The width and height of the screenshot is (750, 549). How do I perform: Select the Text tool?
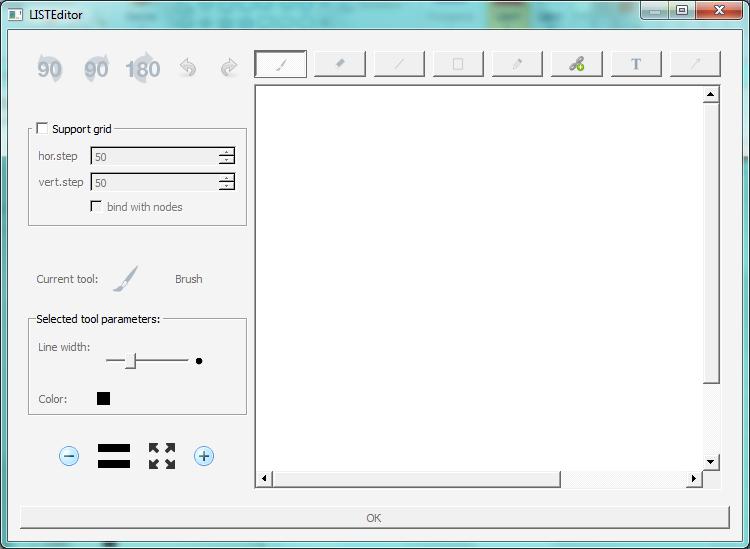point(636,64)
